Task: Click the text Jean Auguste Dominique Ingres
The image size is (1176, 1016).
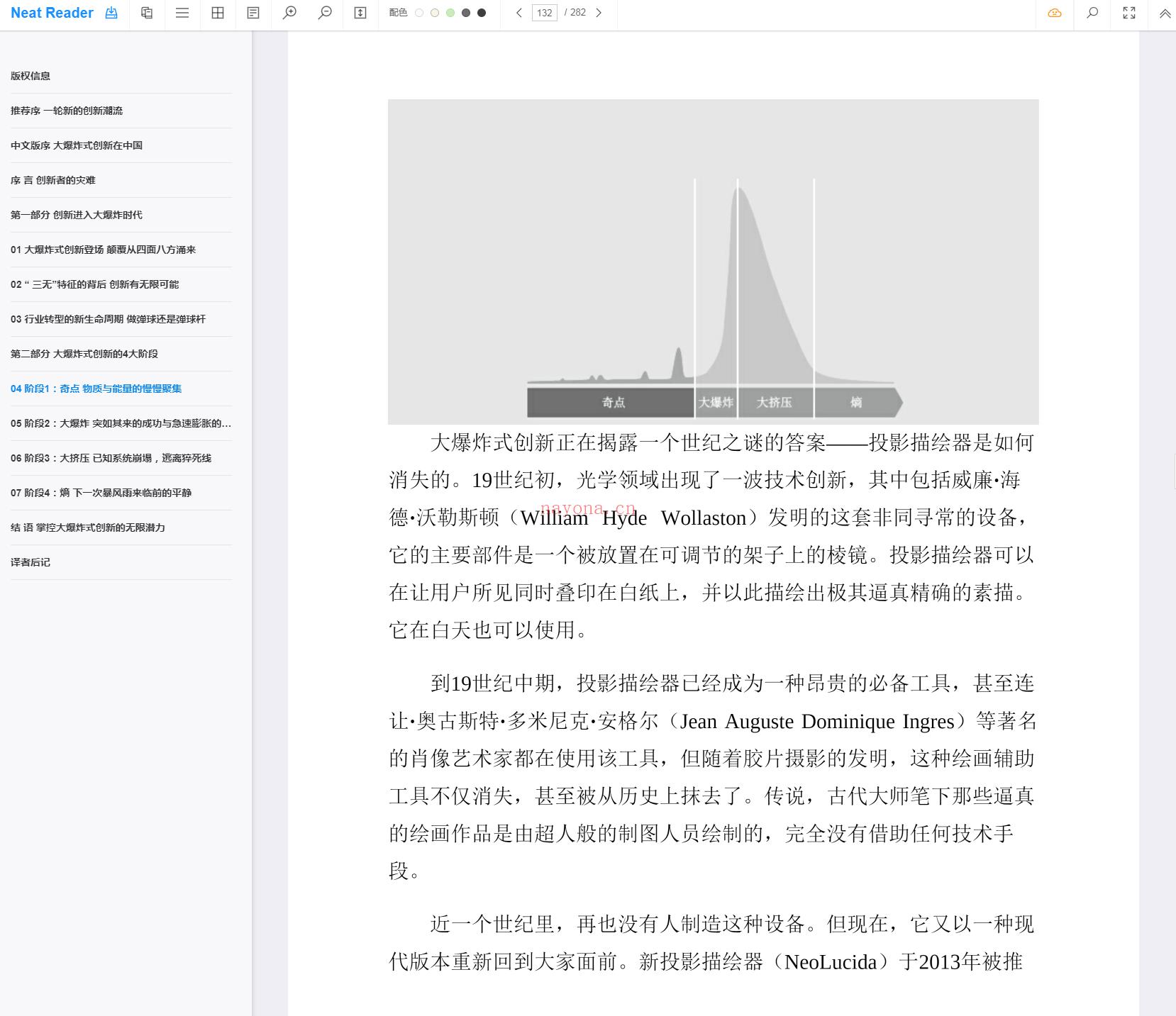Action: (x=817, y=722)
